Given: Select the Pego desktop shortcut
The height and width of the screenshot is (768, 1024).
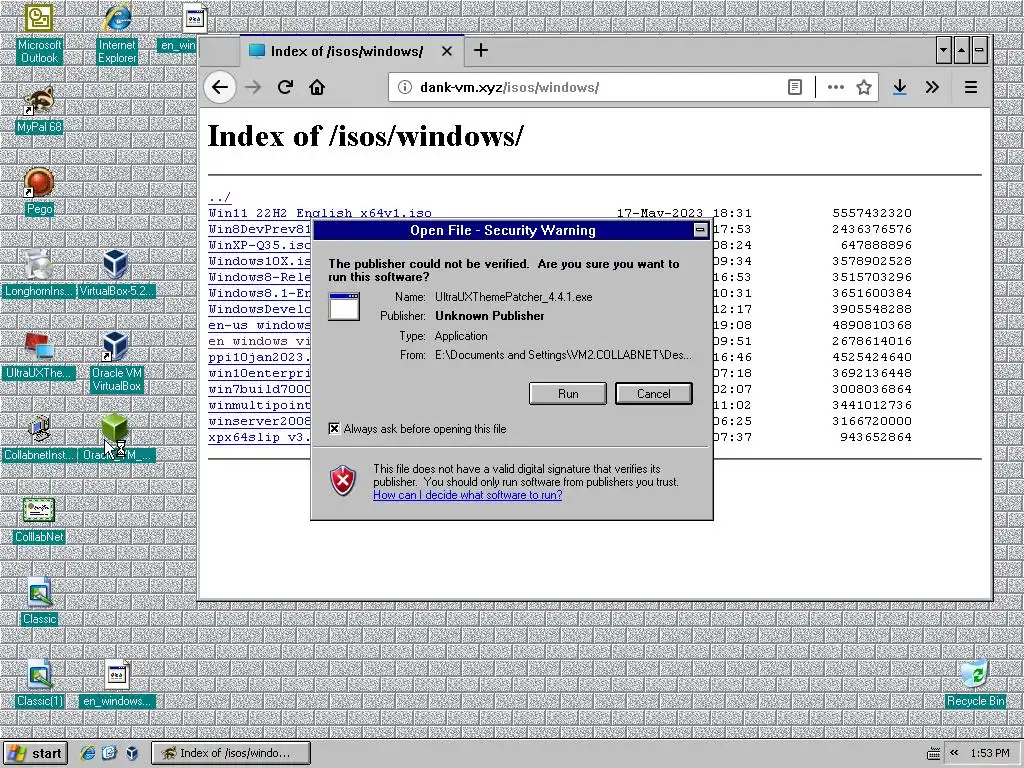Looking at the screenshot, I should tap(39, 191).
